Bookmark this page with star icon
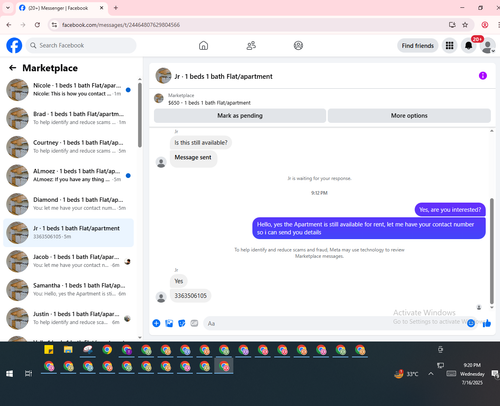This screenshot has width=500, height=406. coord(465,25)
